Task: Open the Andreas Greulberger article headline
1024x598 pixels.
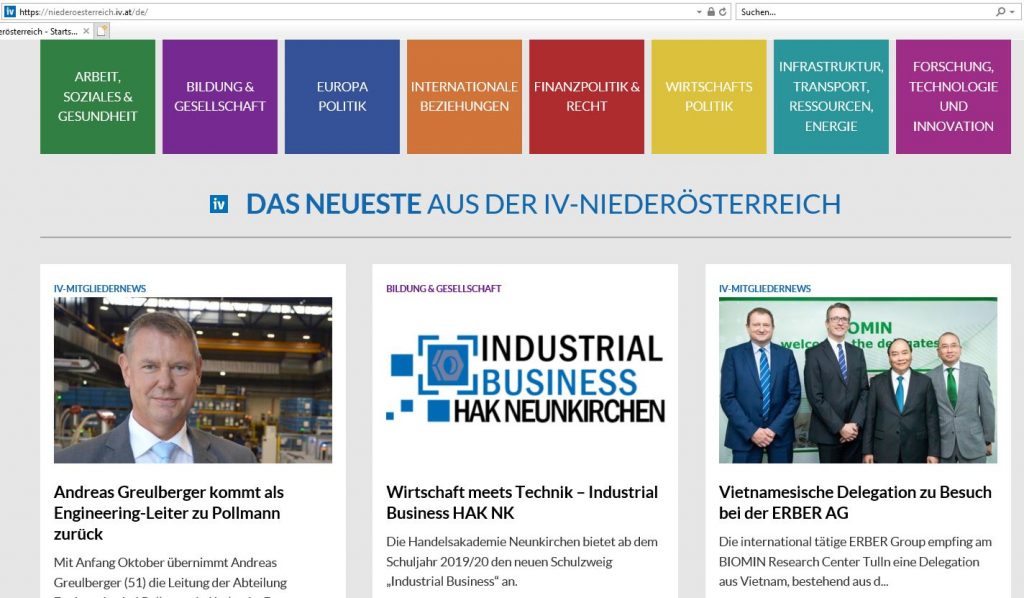Action: [x=168, y=513]
